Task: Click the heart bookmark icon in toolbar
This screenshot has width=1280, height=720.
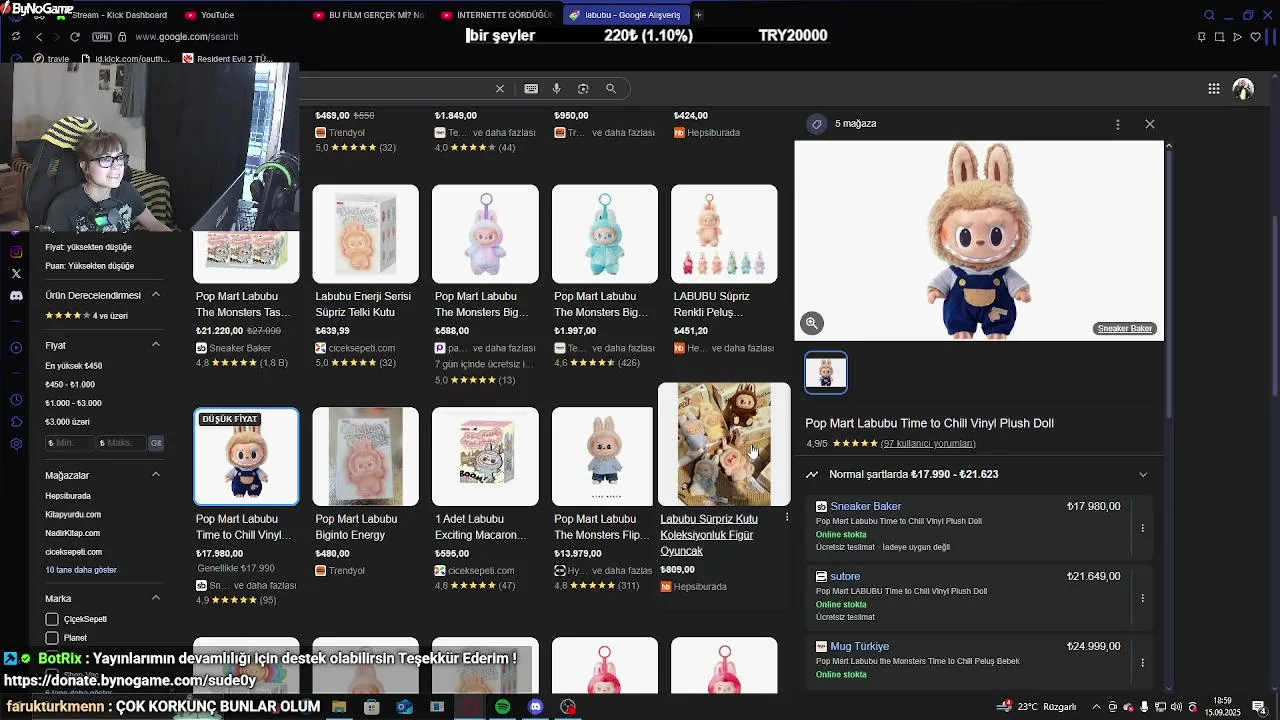Action: (1255, 37)
